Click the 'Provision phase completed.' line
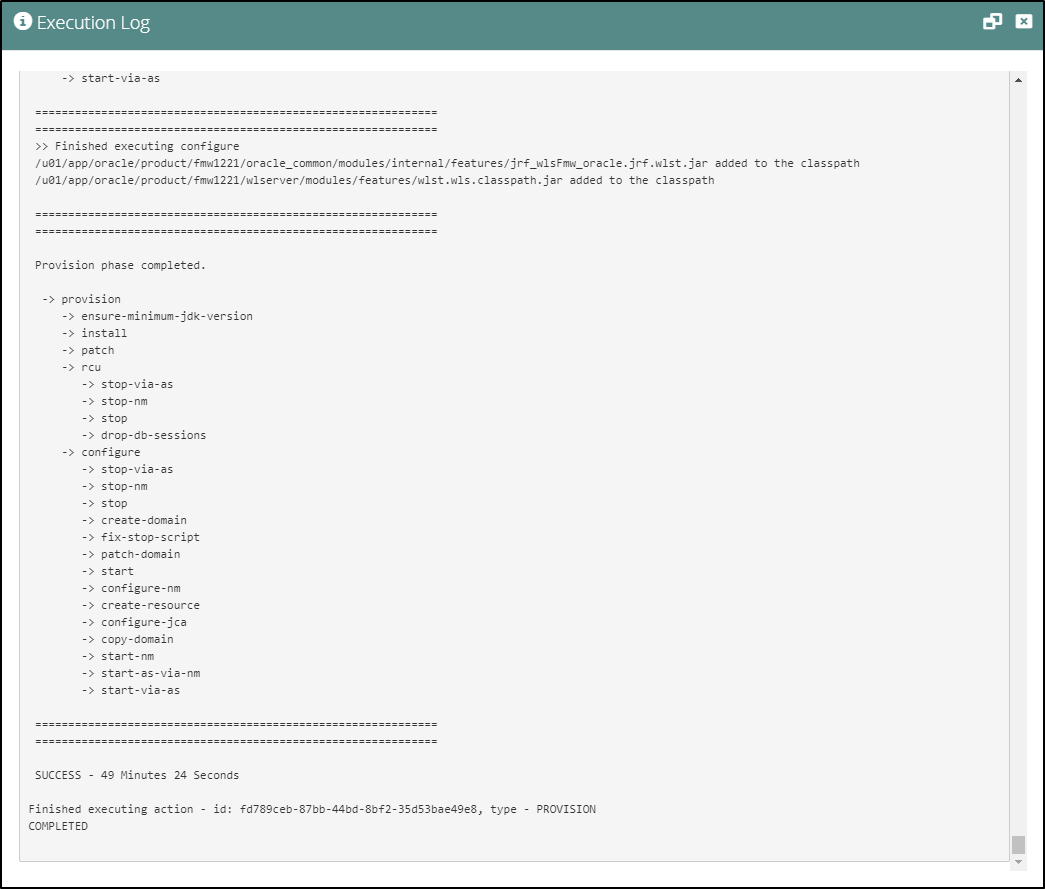Screen dimensions: 1045x889 click(x=120, y=265)
